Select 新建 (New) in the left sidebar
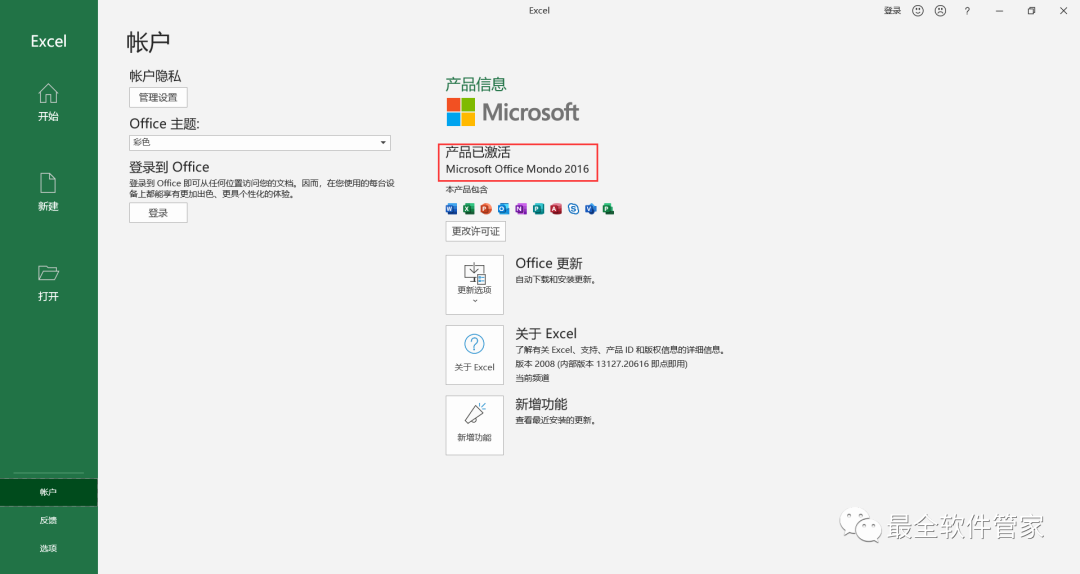 click(x=48, y=192)
